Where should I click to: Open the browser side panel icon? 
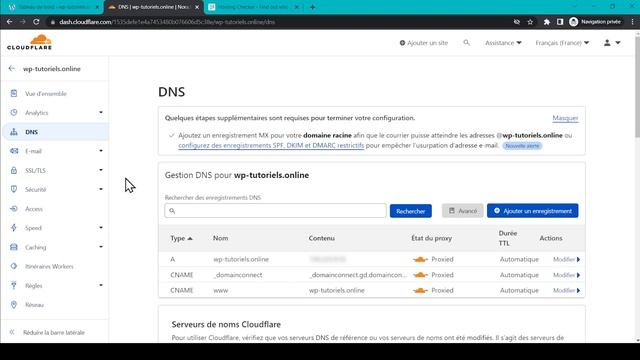point(560,22)
